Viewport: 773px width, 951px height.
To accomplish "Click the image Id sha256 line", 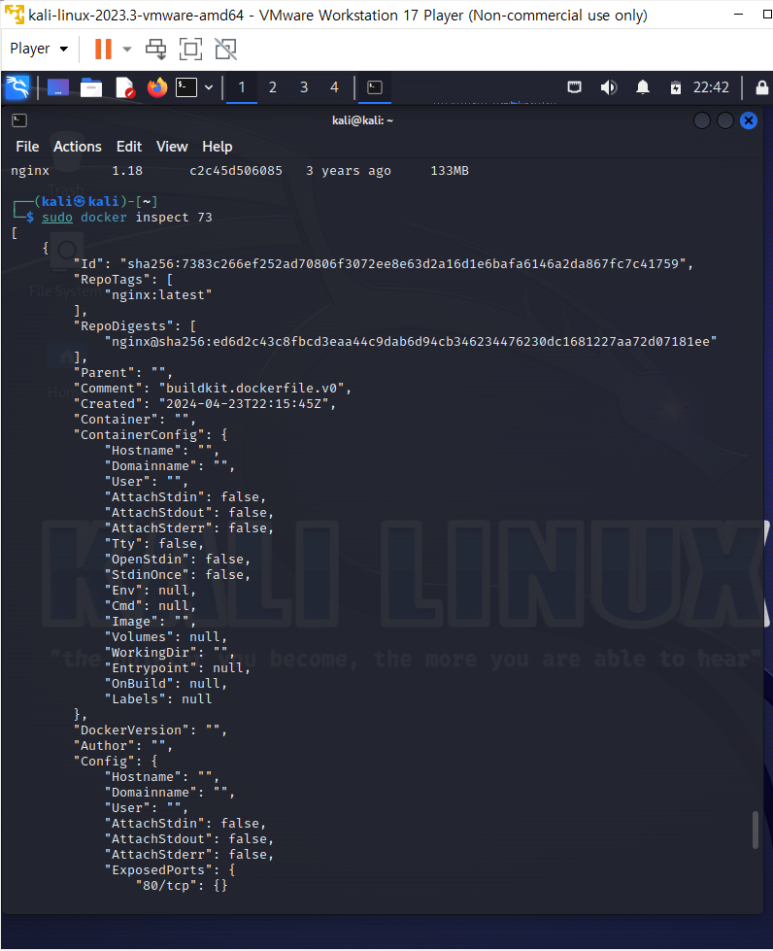I will 383,264.
